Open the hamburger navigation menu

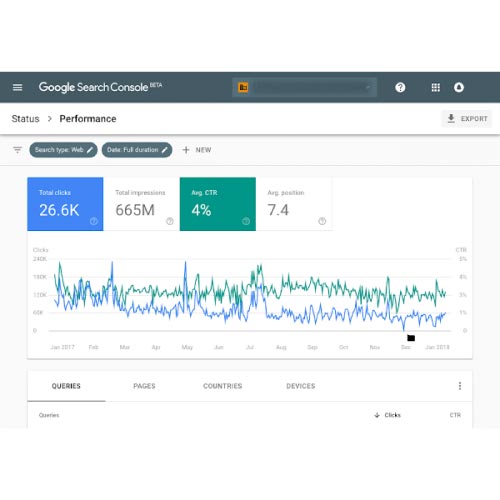coord(17,87)
